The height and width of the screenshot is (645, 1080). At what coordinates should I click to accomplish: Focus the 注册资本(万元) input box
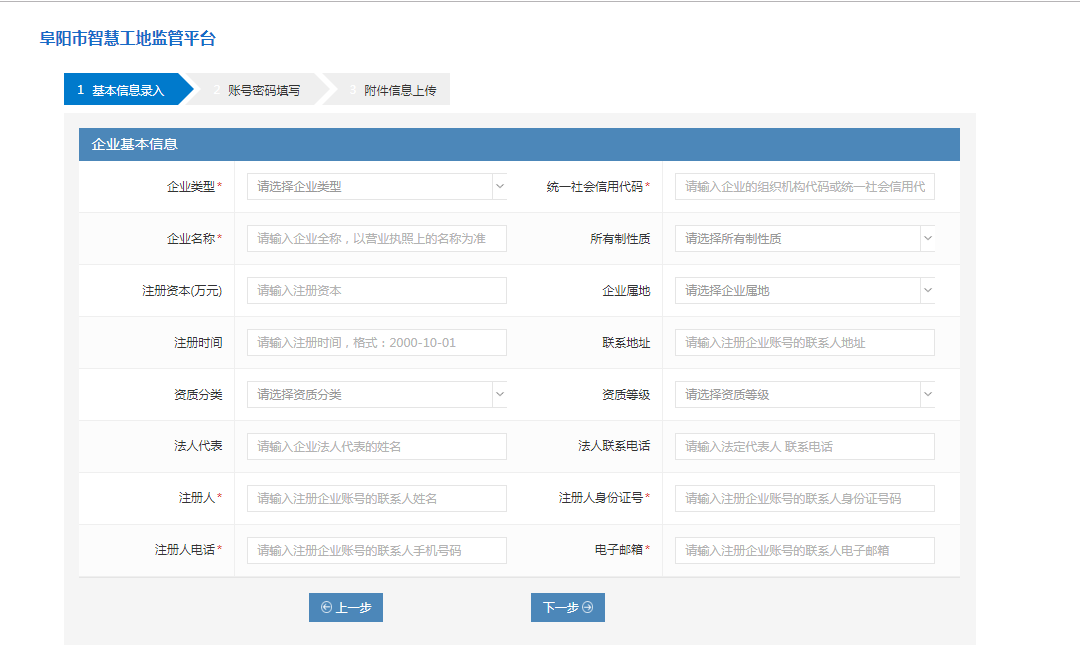point(376,291)
